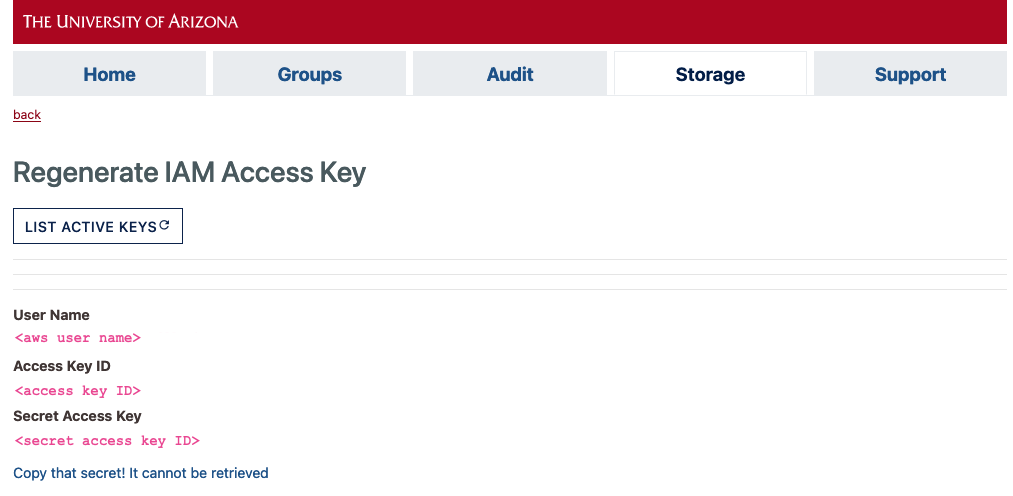Select the access key ID value
Viewport: 1013px width, 496px height.
coord(78,391)
